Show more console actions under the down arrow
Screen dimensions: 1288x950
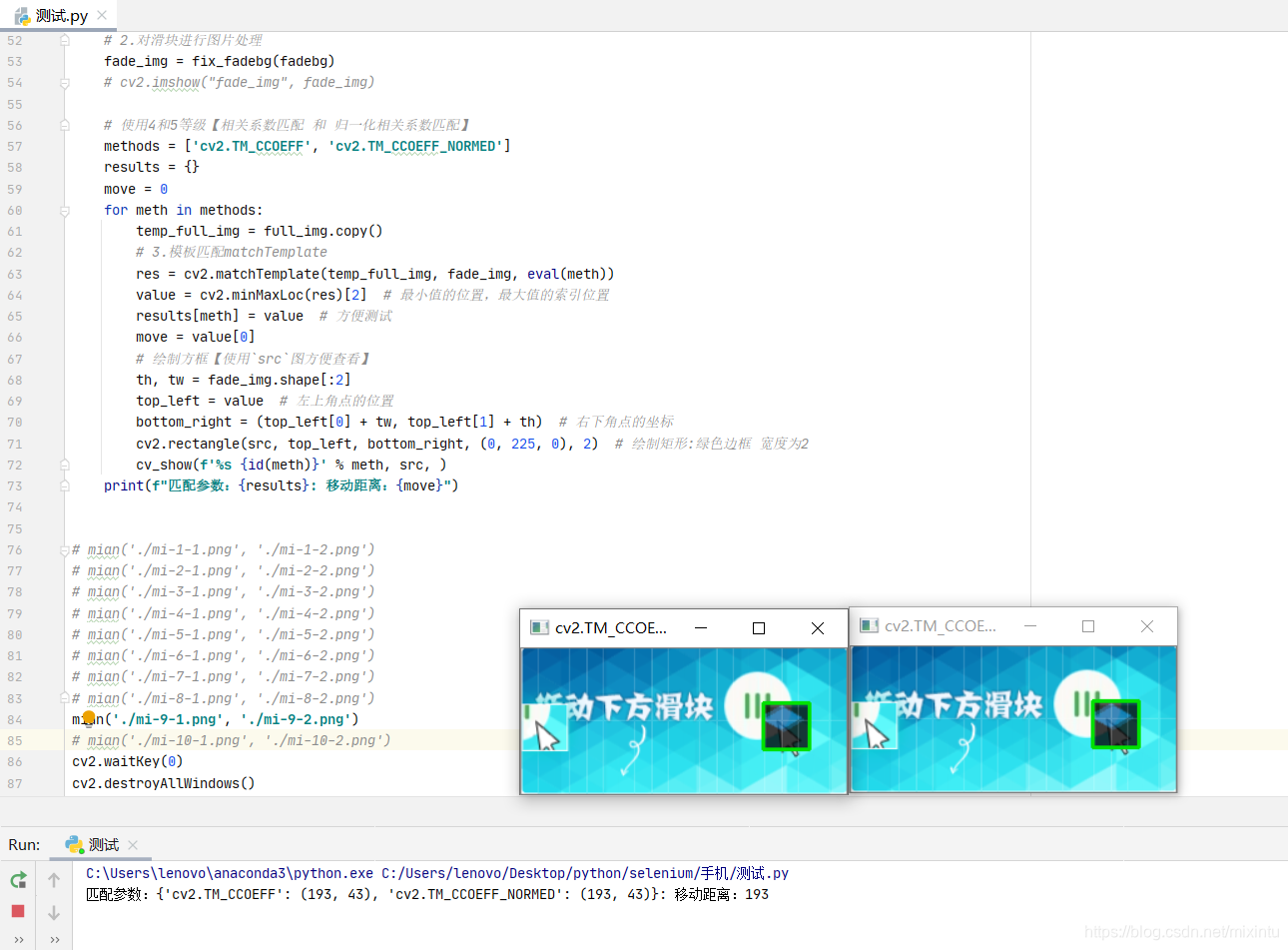coord(54,940)
